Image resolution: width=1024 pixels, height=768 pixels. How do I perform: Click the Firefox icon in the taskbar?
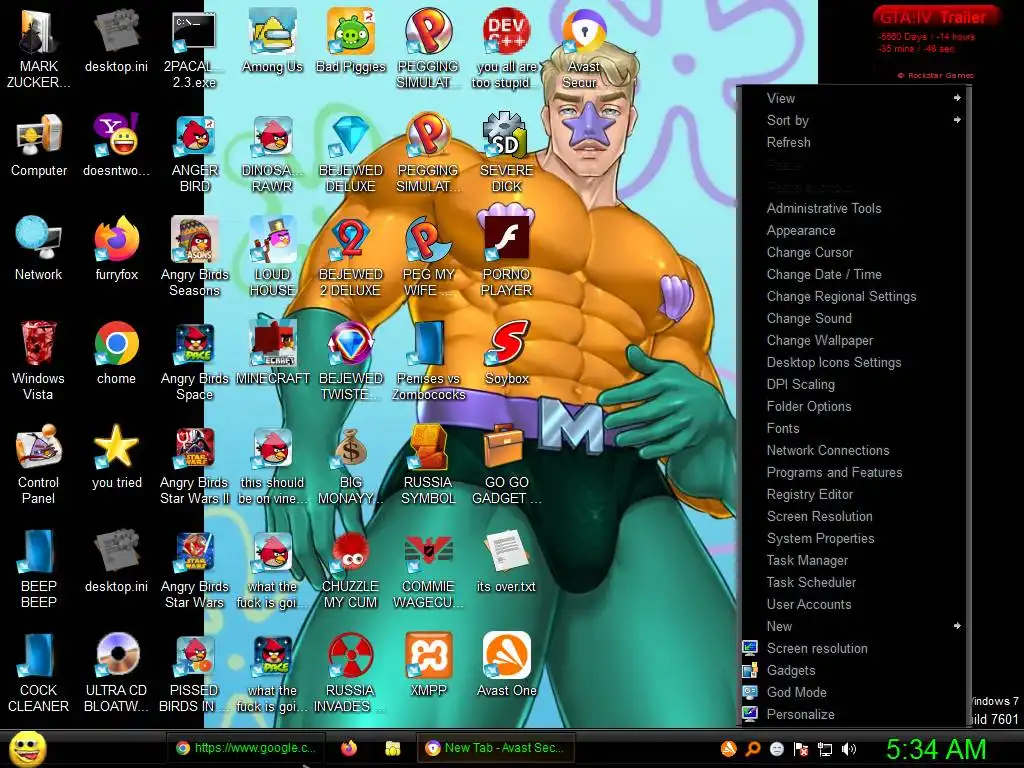tap(349, 748)
